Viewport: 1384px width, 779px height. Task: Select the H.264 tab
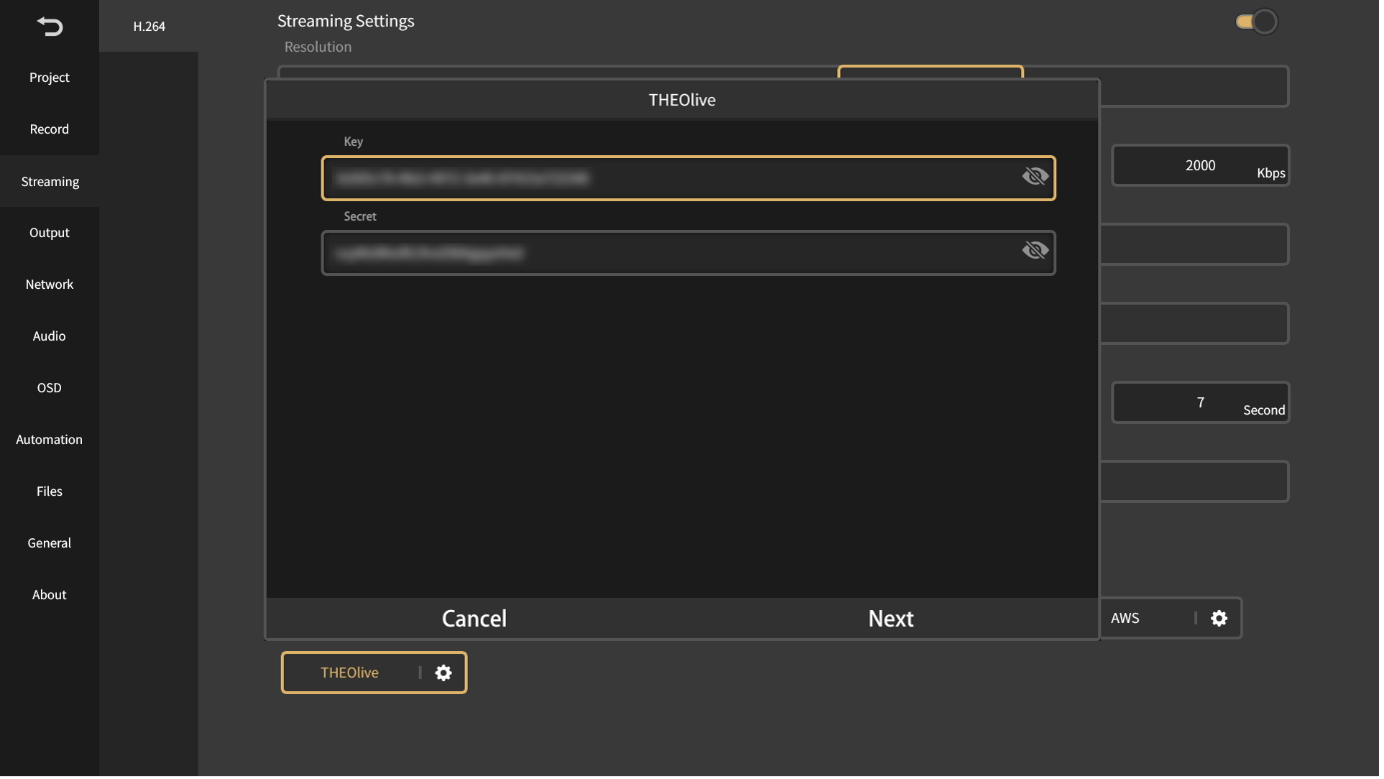pos(149,26)
